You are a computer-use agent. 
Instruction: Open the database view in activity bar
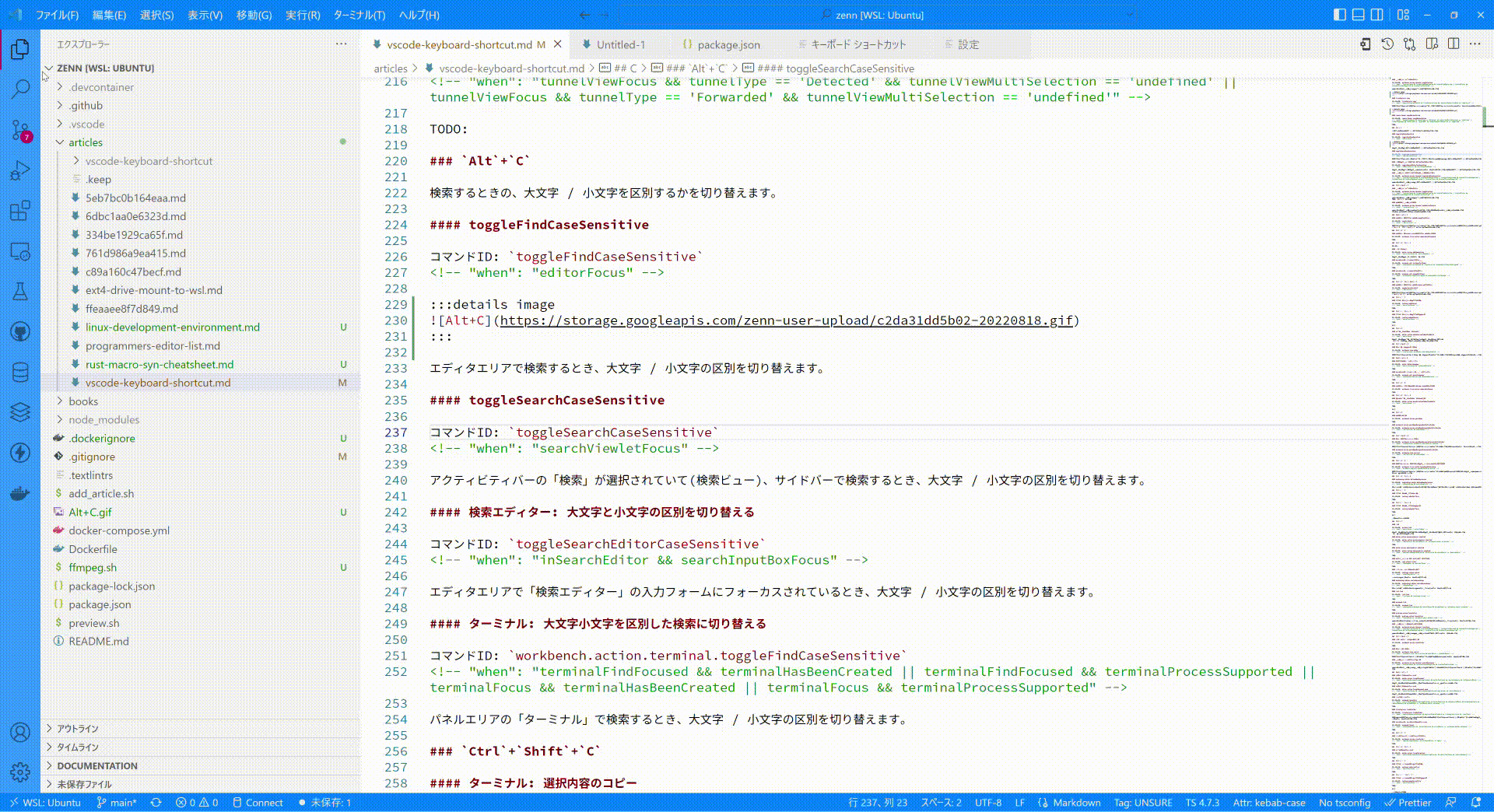pos(20,373)
